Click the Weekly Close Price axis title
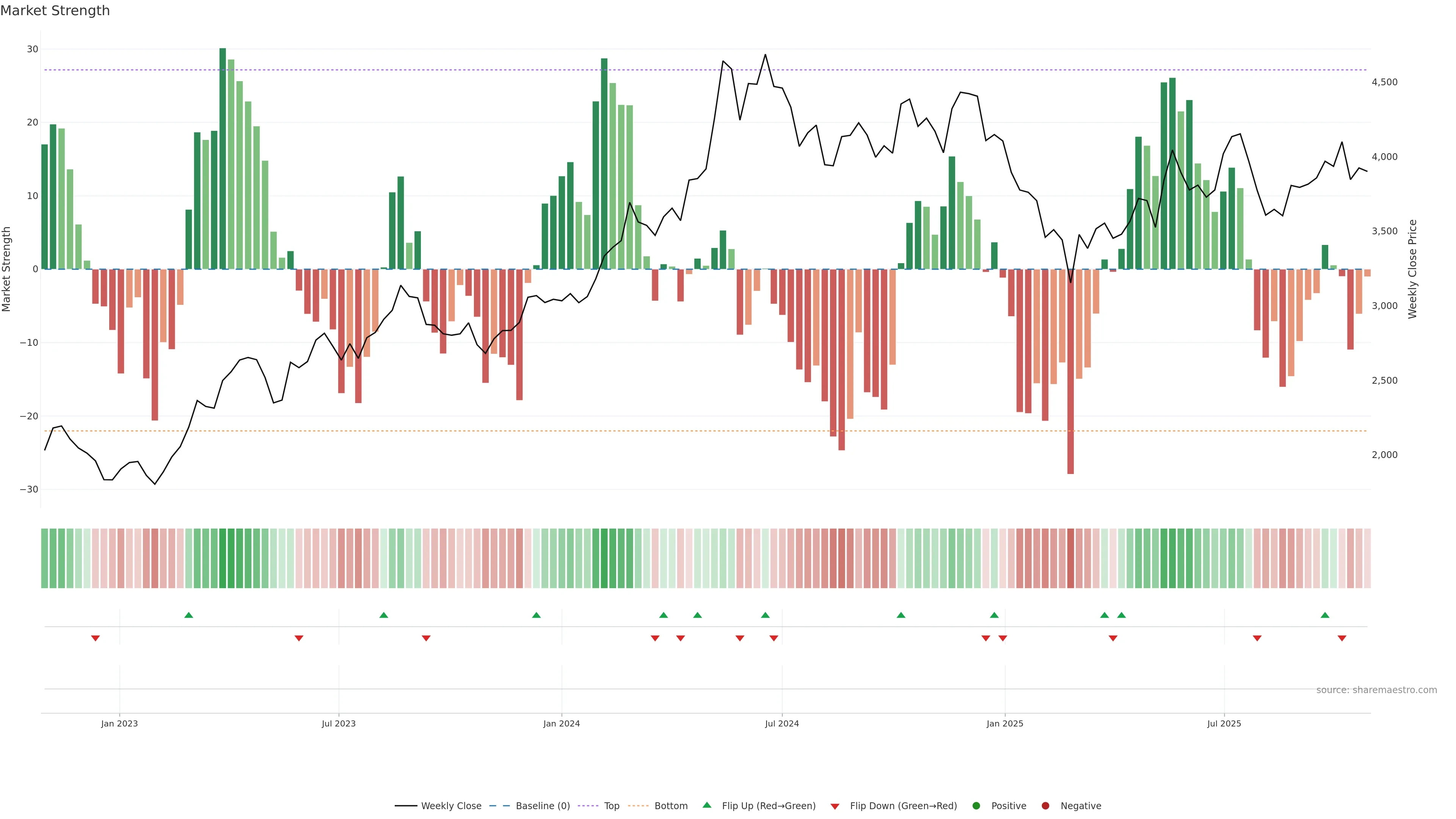 (x=1412, y=269)
